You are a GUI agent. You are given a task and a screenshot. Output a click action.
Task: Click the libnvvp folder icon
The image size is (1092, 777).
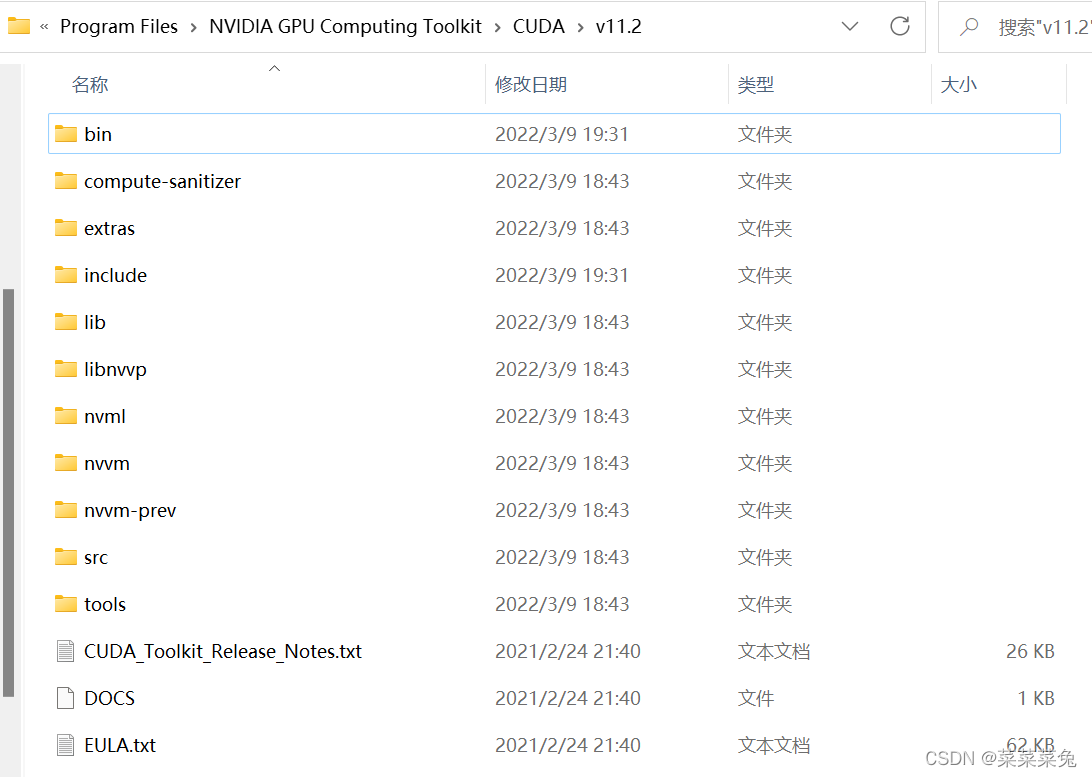coord(65,369)
